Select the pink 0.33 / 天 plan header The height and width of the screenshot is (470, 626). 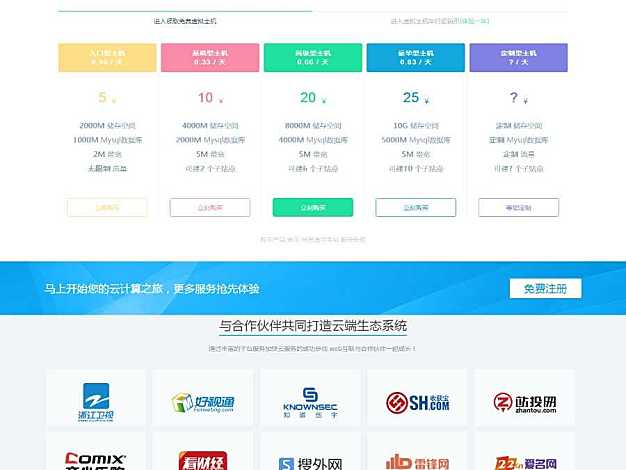(x=210, y=58)
